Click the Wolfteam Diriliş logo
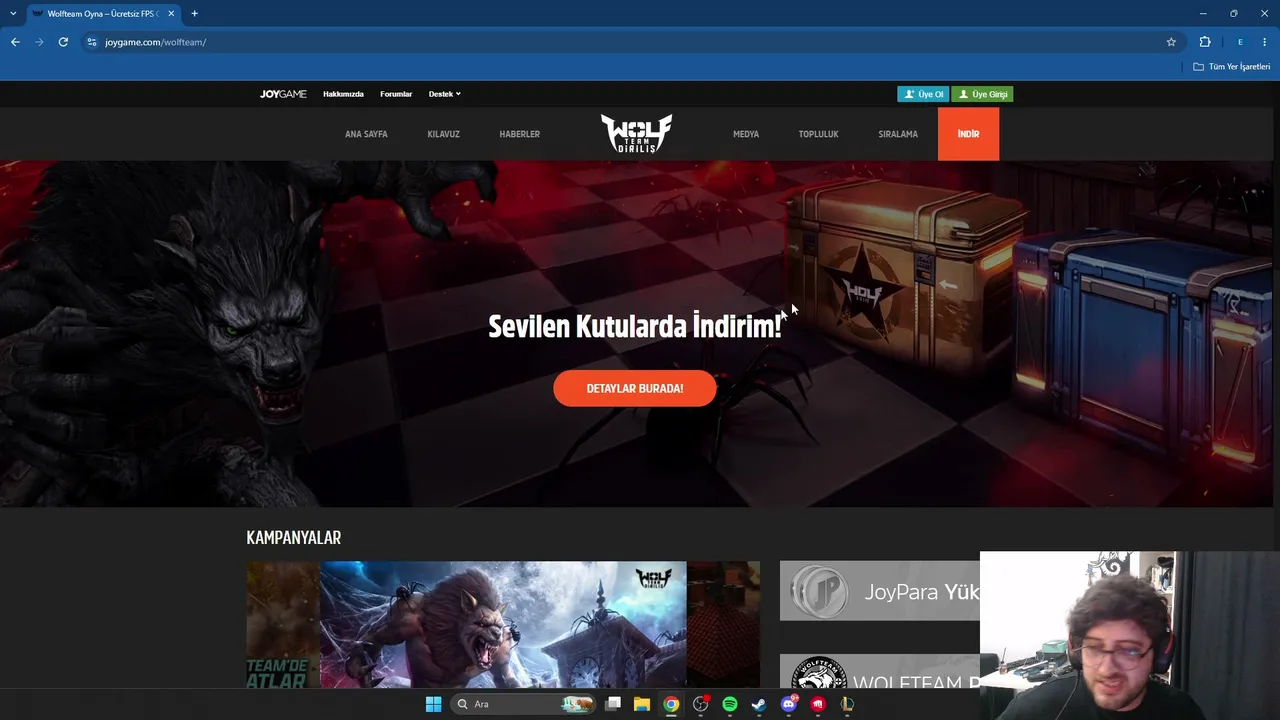The image size is (1280, 720). [636, 133]
